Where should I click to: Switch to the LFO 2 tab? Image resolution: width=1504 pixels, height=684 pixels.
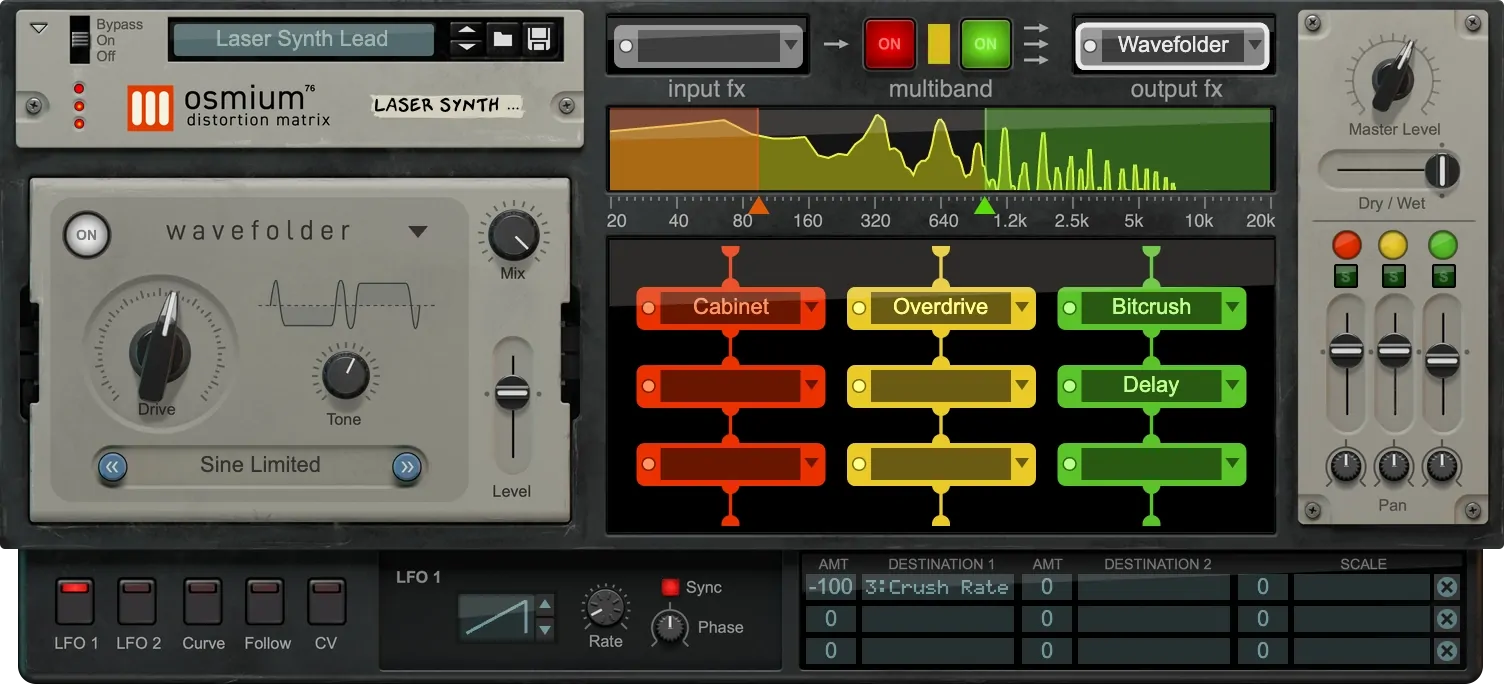point(138,602)
